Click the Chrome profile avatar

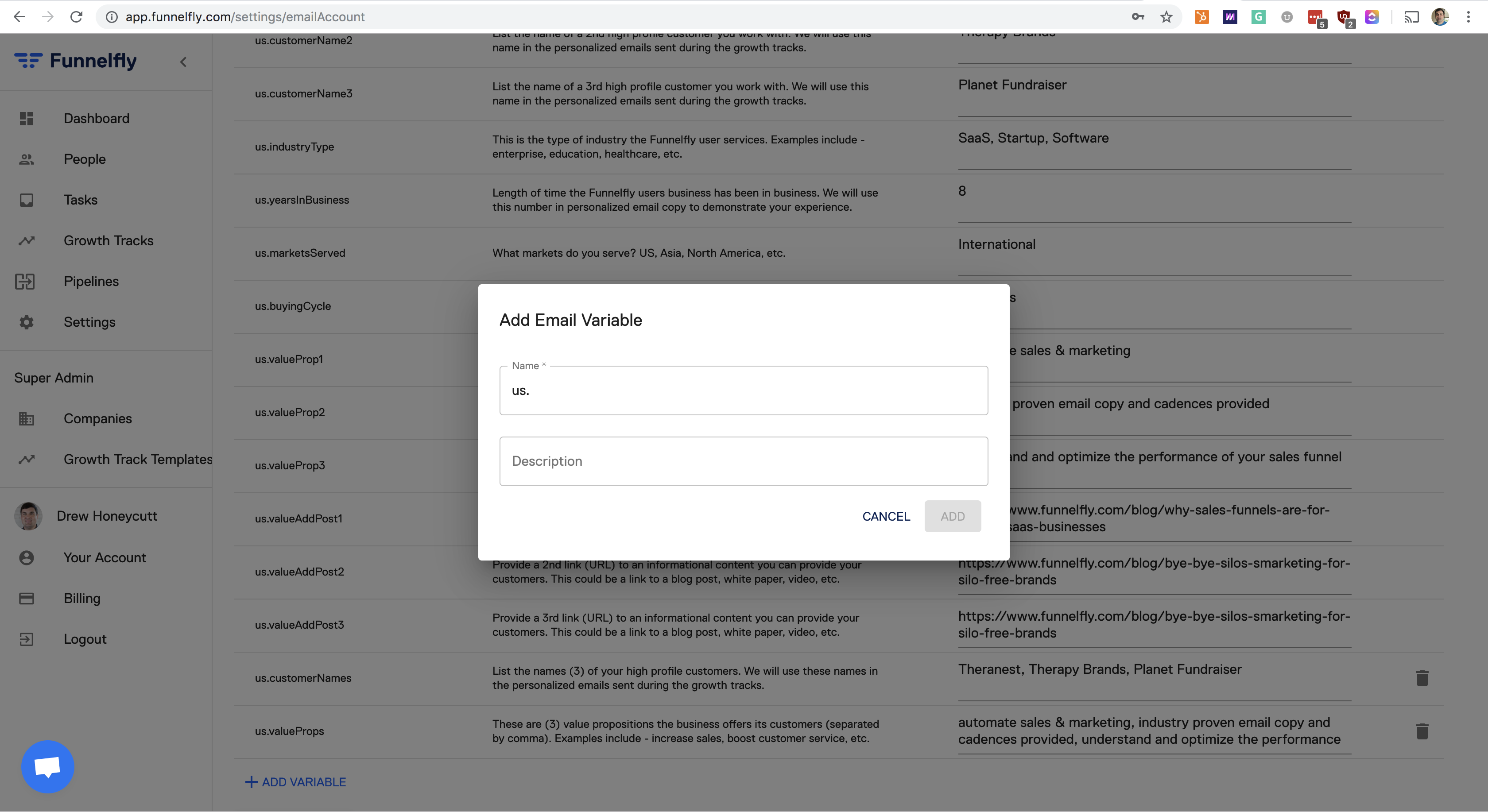pyautogui.click(x=1440, y=17)
